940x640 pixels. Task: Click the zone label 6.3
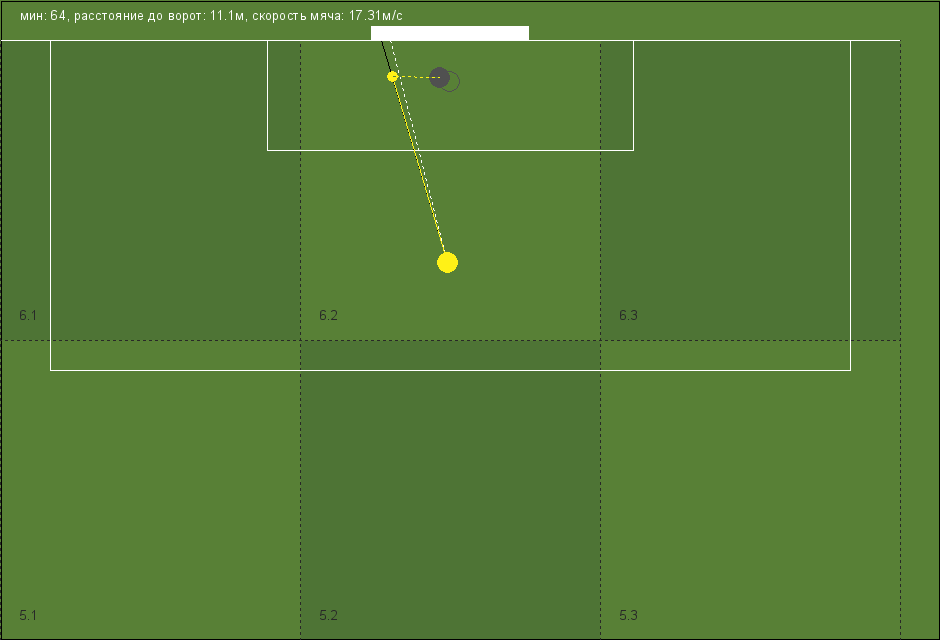click(628, 315)
